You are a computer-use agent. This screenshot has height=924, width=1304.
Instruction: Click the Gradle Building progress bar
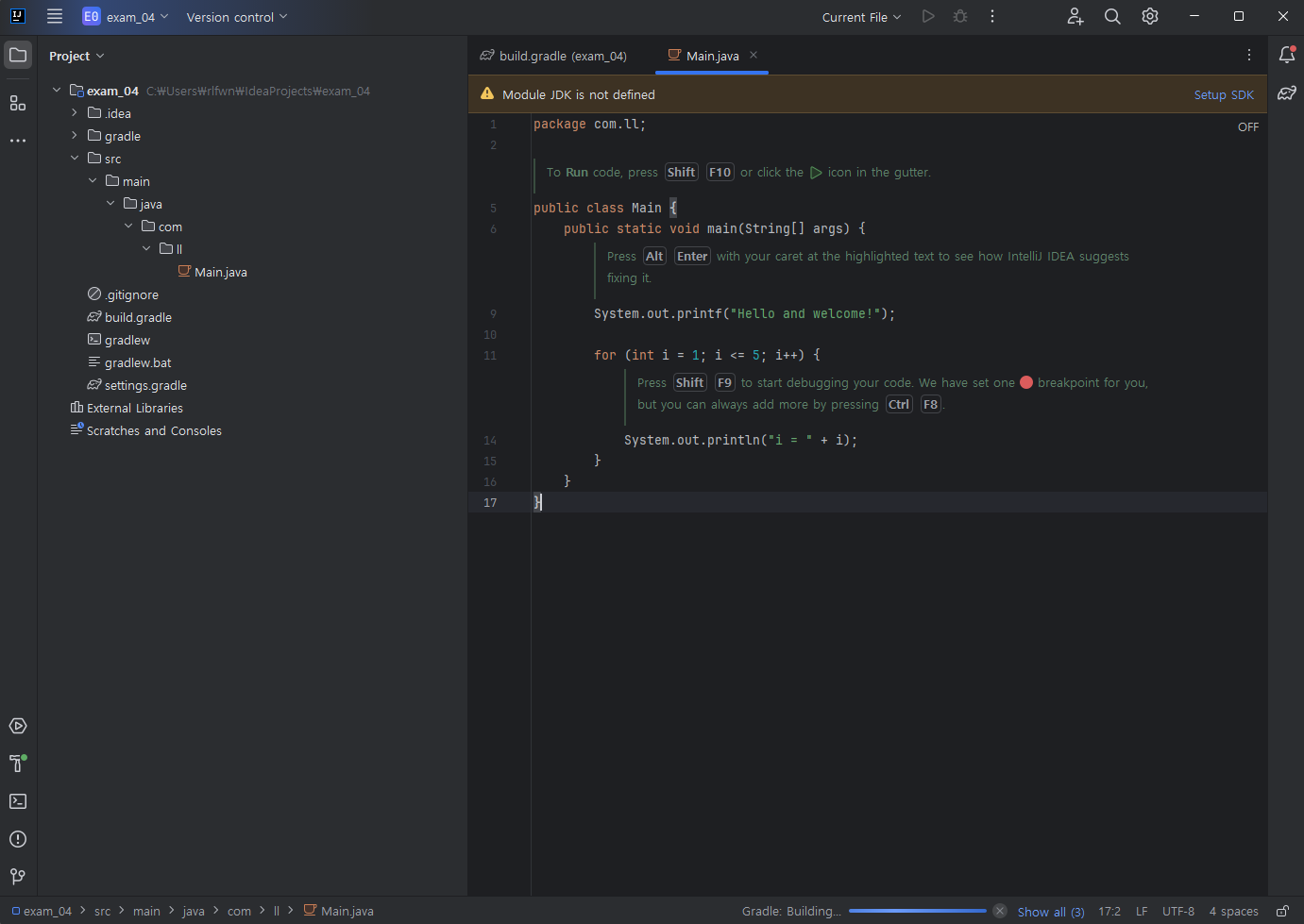[917, 911]
